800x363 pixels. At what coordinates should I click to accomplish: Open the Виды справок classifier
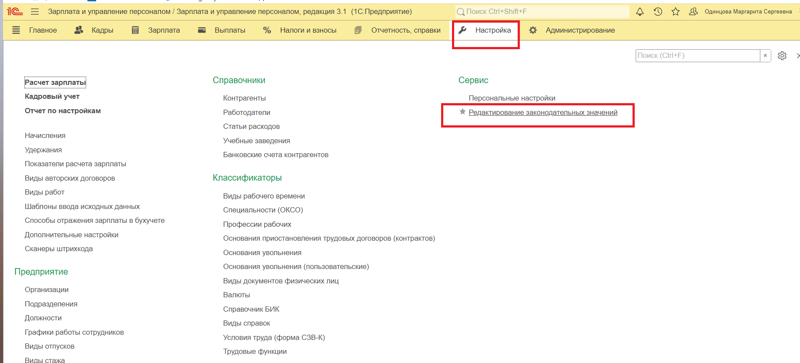tap(246, 323)
